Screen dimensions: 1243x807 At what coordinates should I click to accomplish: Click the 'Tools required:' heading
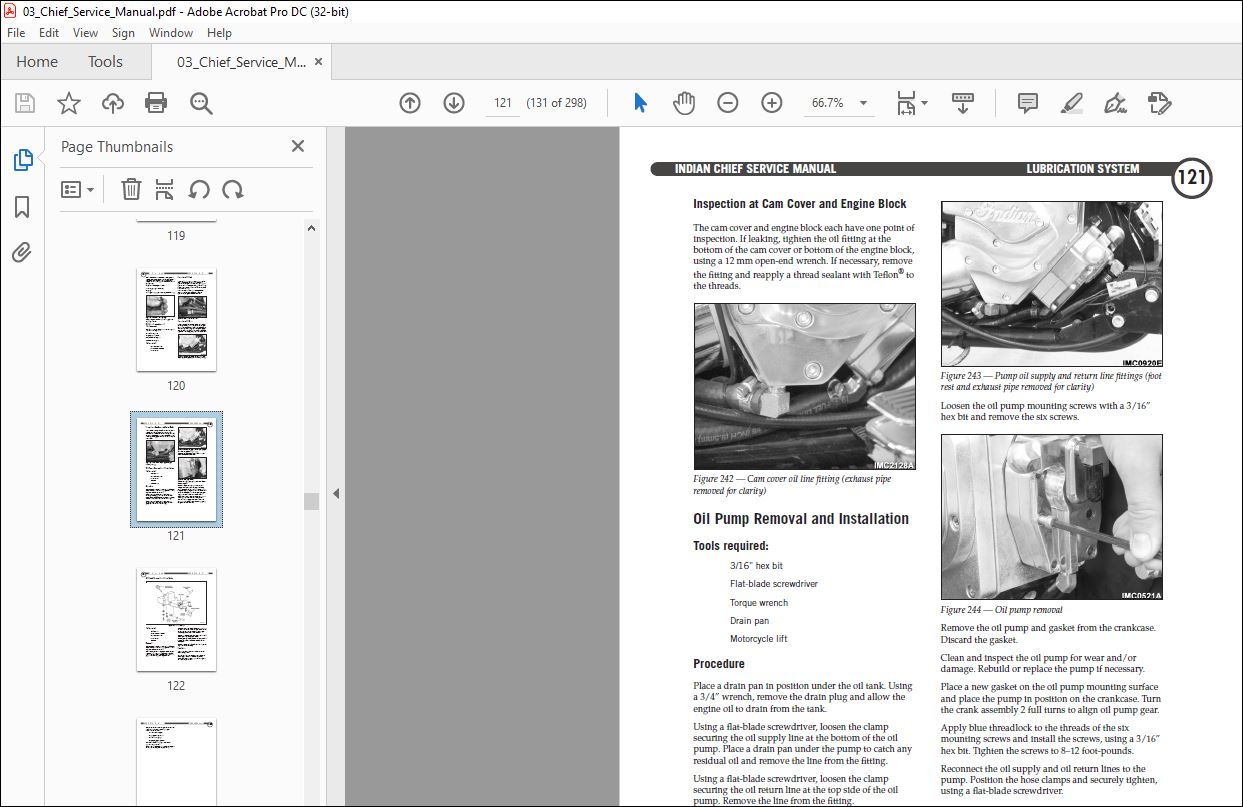(731, 546)
